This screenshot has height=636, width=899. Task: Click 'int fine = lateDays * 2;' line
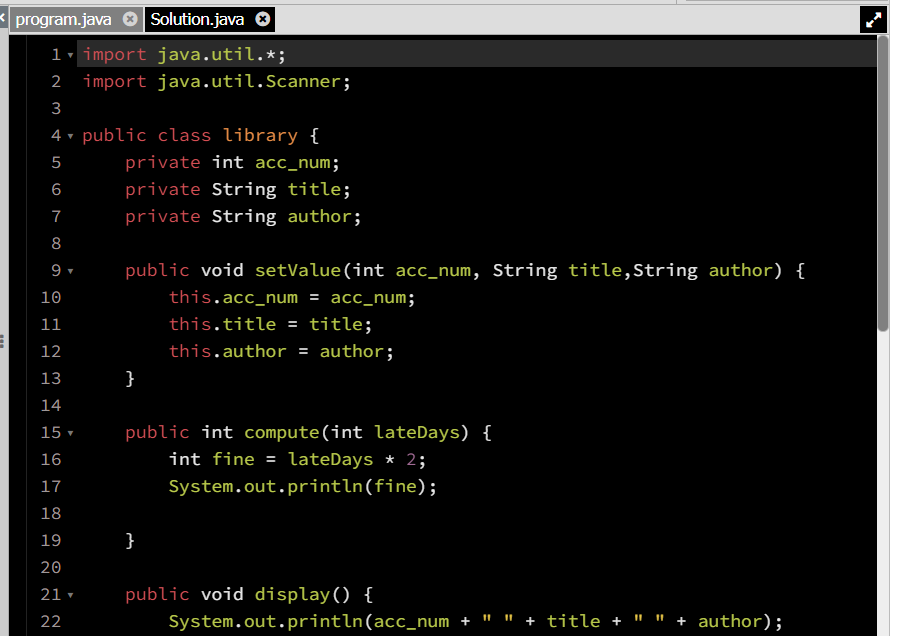(x=297, y=460)
